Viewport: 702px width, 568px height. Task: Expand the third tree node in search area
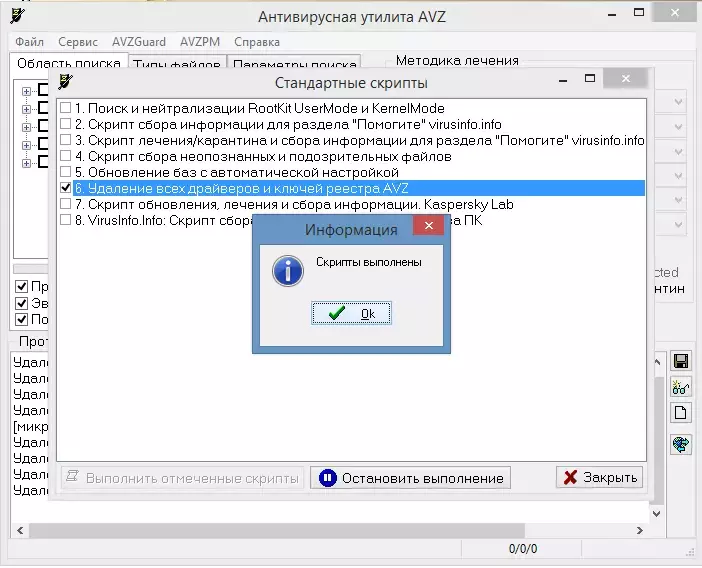(26, 128)
